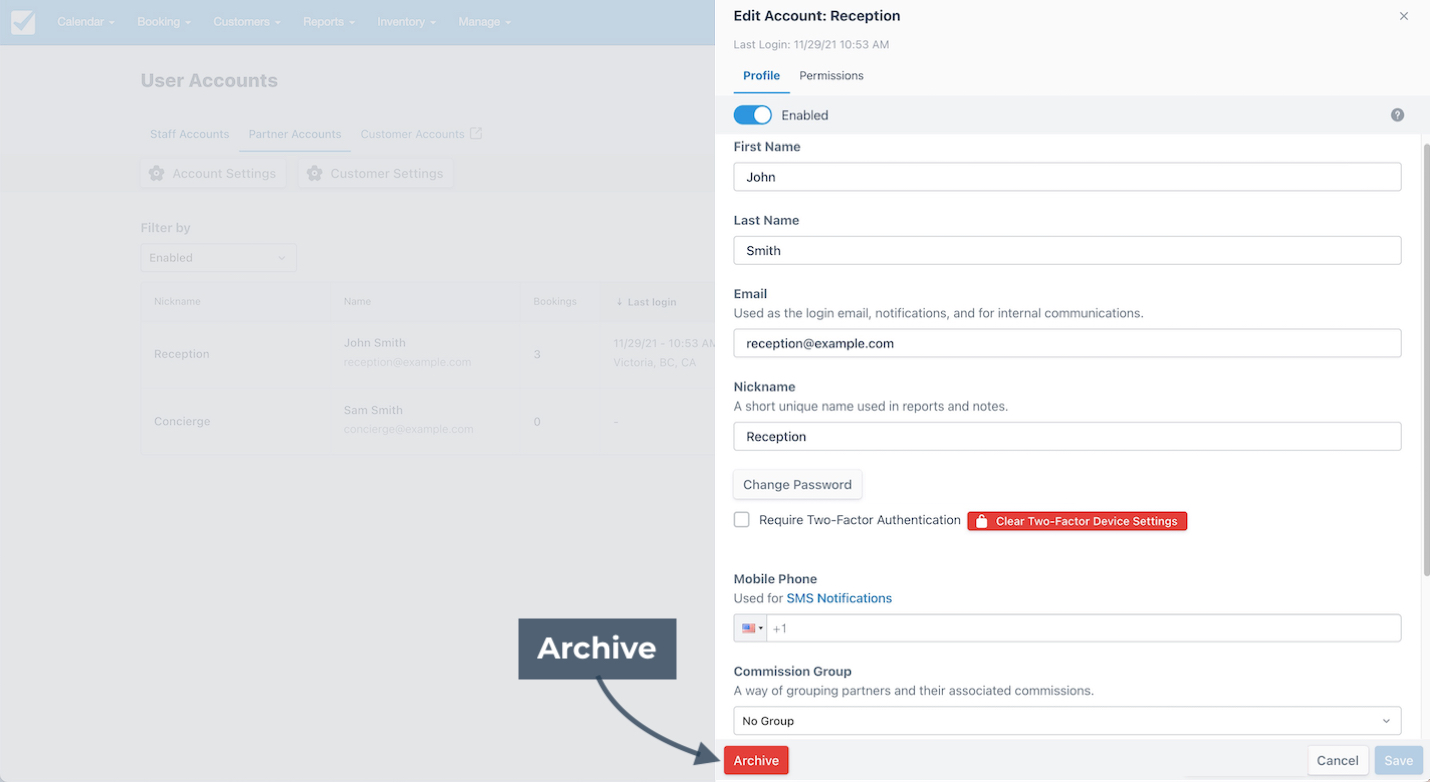Open the Manage menu

point(484,21)
